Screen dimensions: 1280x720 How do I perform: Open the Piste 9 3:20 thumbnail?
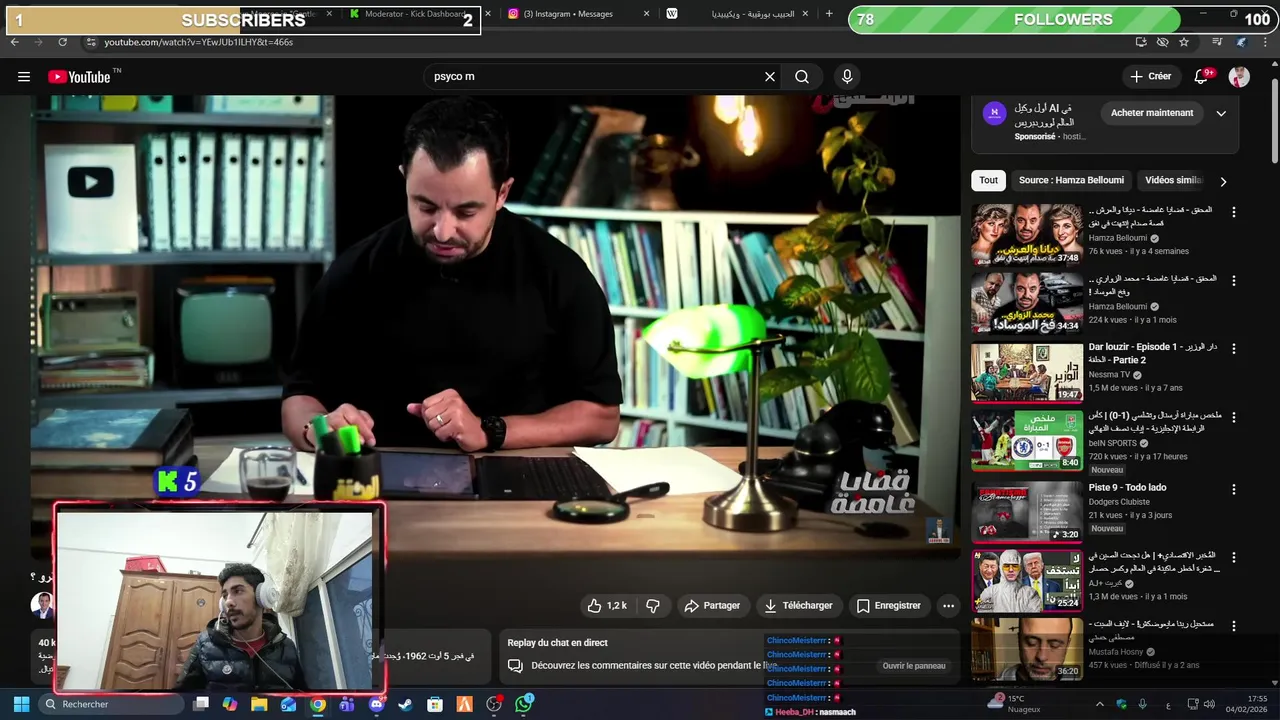click(1026, 511)
